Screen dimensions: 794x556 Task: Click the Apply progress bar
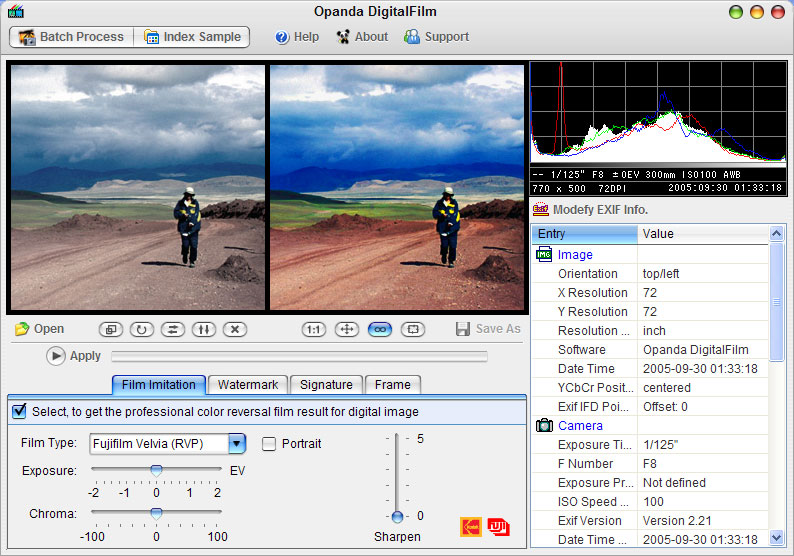pyautogui.click(x=299, y=356)
